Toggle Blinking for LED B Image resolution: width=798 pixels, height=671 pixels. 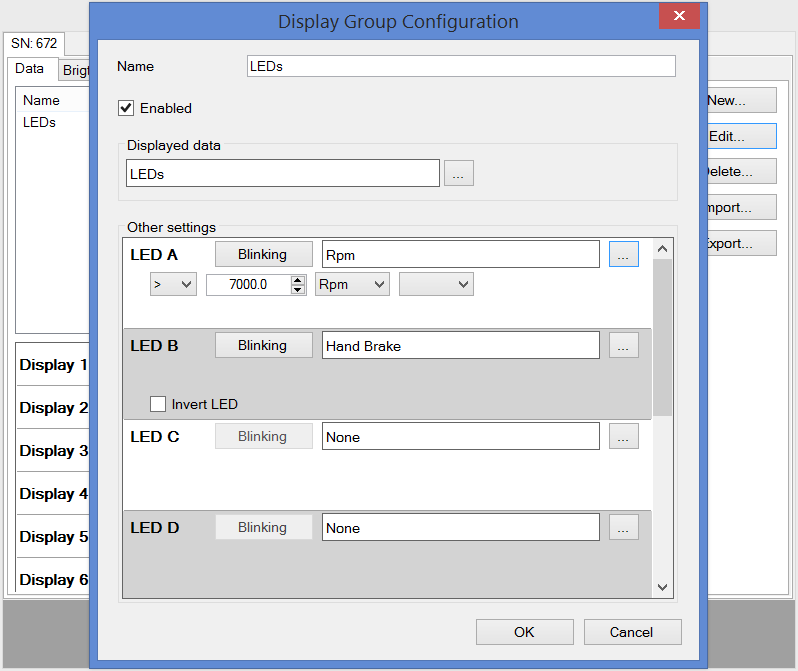tap(263, 345)
